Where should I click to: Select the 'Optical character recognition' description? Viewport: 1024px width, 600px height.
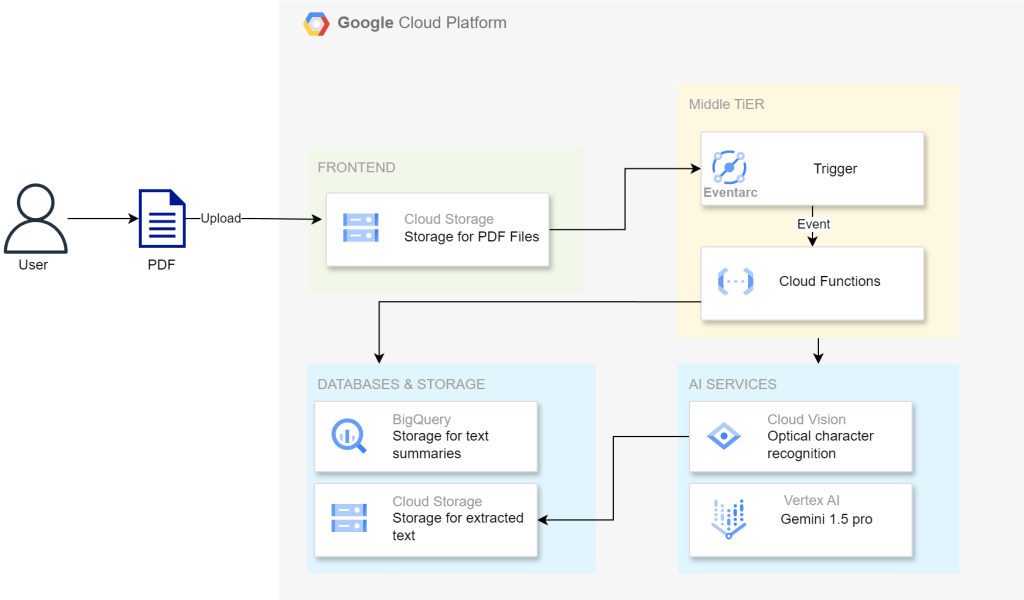tap(820, 445)
